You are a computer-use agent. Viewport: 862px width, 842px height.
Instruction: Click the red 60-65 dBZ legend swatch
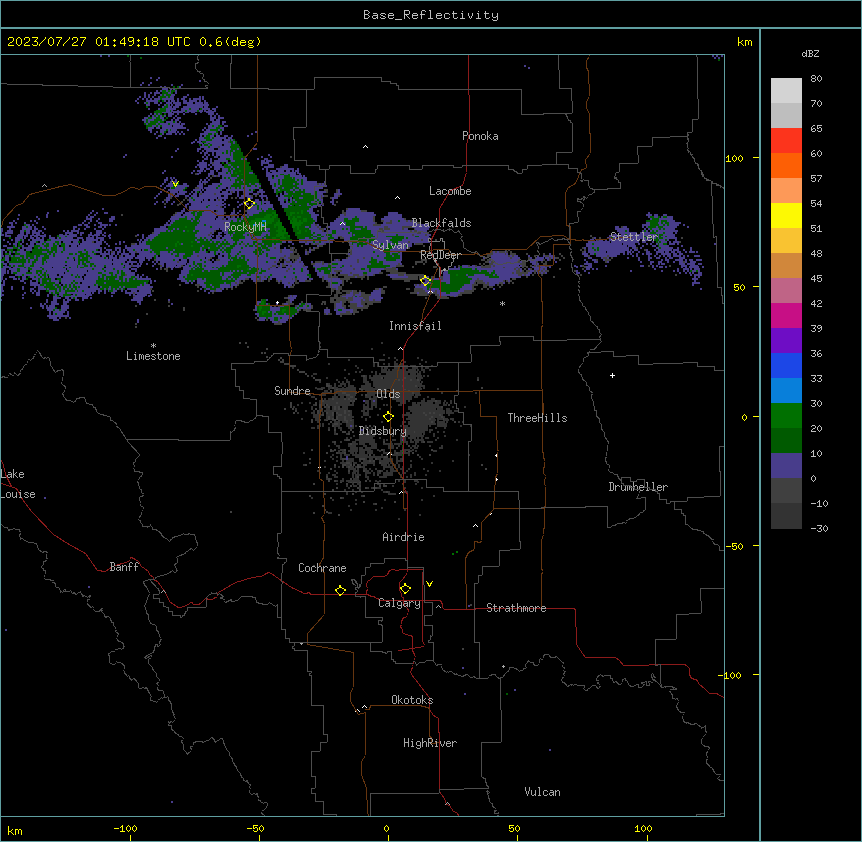[x=786, y=140]
